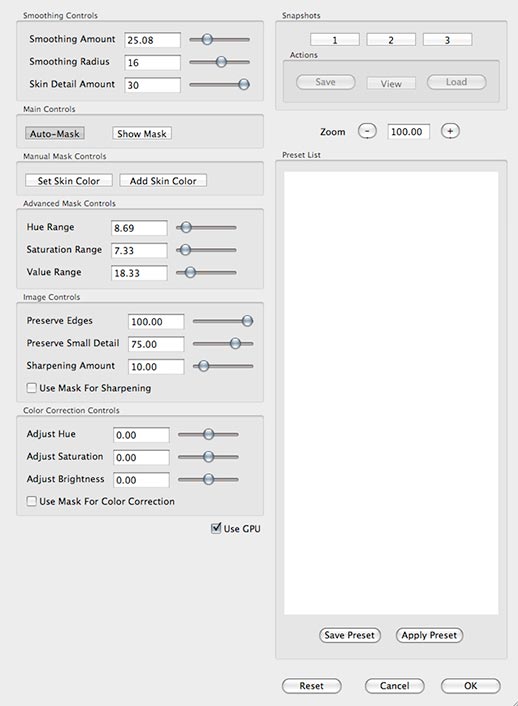Click the Hue Range value field
This screenshot has width=518, height=706.
(139, 228)
